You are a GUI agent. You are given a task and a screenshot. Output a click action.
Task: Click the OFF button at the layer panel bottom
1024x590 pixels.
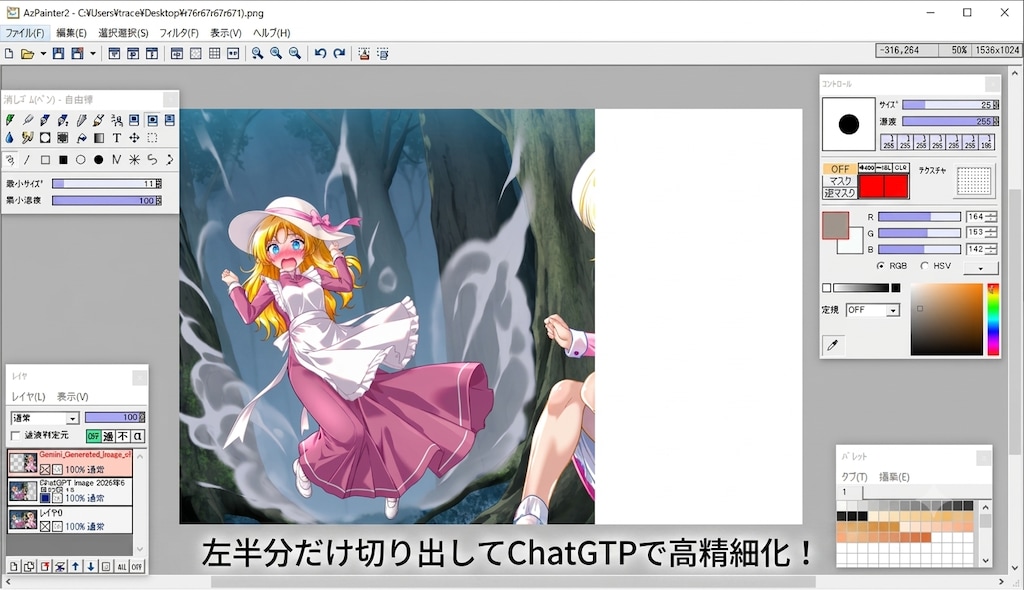(x=136, y=566)
